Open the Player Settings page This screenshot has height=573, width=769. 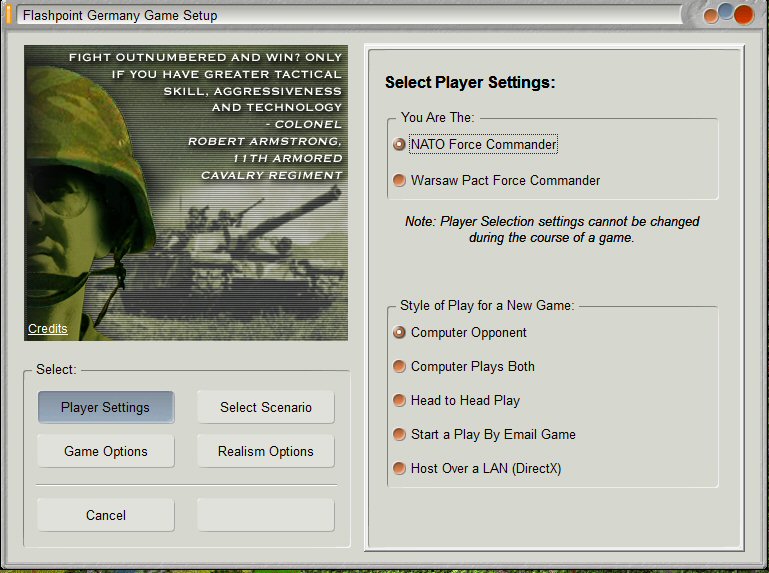point(105,407)
